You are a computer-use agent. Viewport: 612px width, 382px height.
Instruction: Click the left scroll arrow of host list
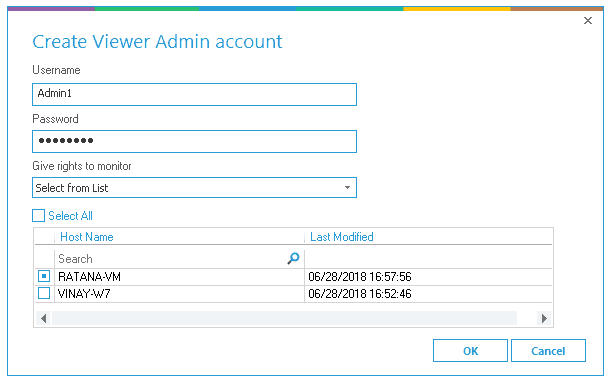(x=44, y=318)
